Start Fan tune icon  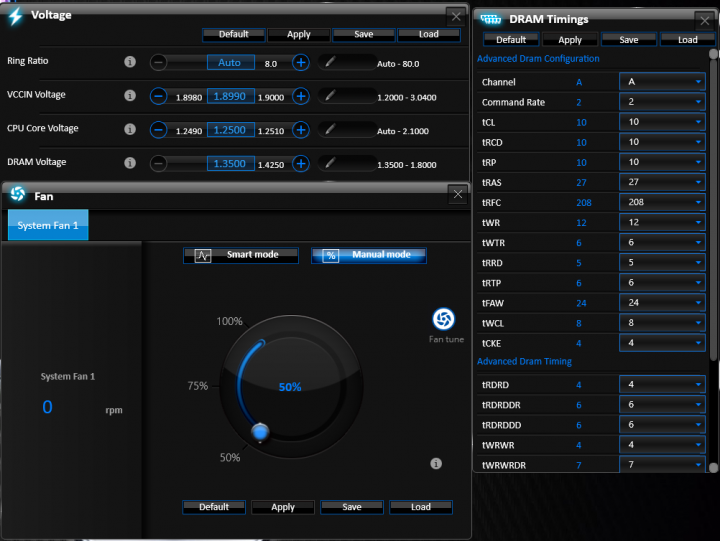click(x=444, y=319)
